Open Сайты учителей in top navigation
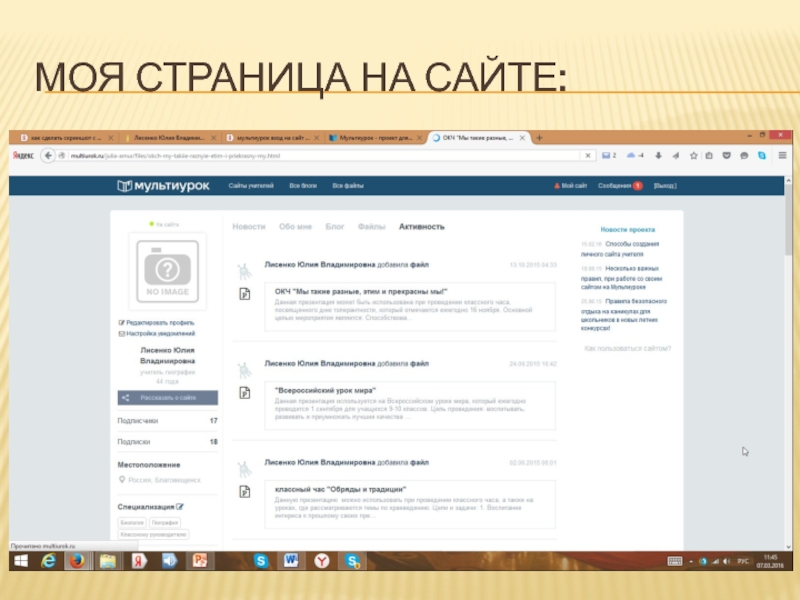The width and height of the screenshot is (800, 600). pos(251,186)
